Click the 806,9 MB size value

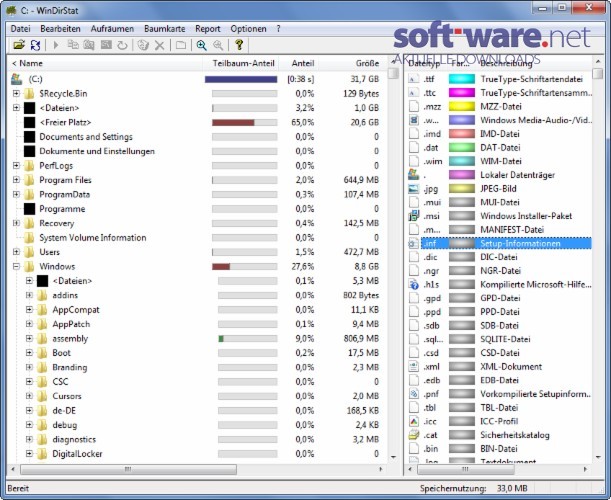pos(361,338)
